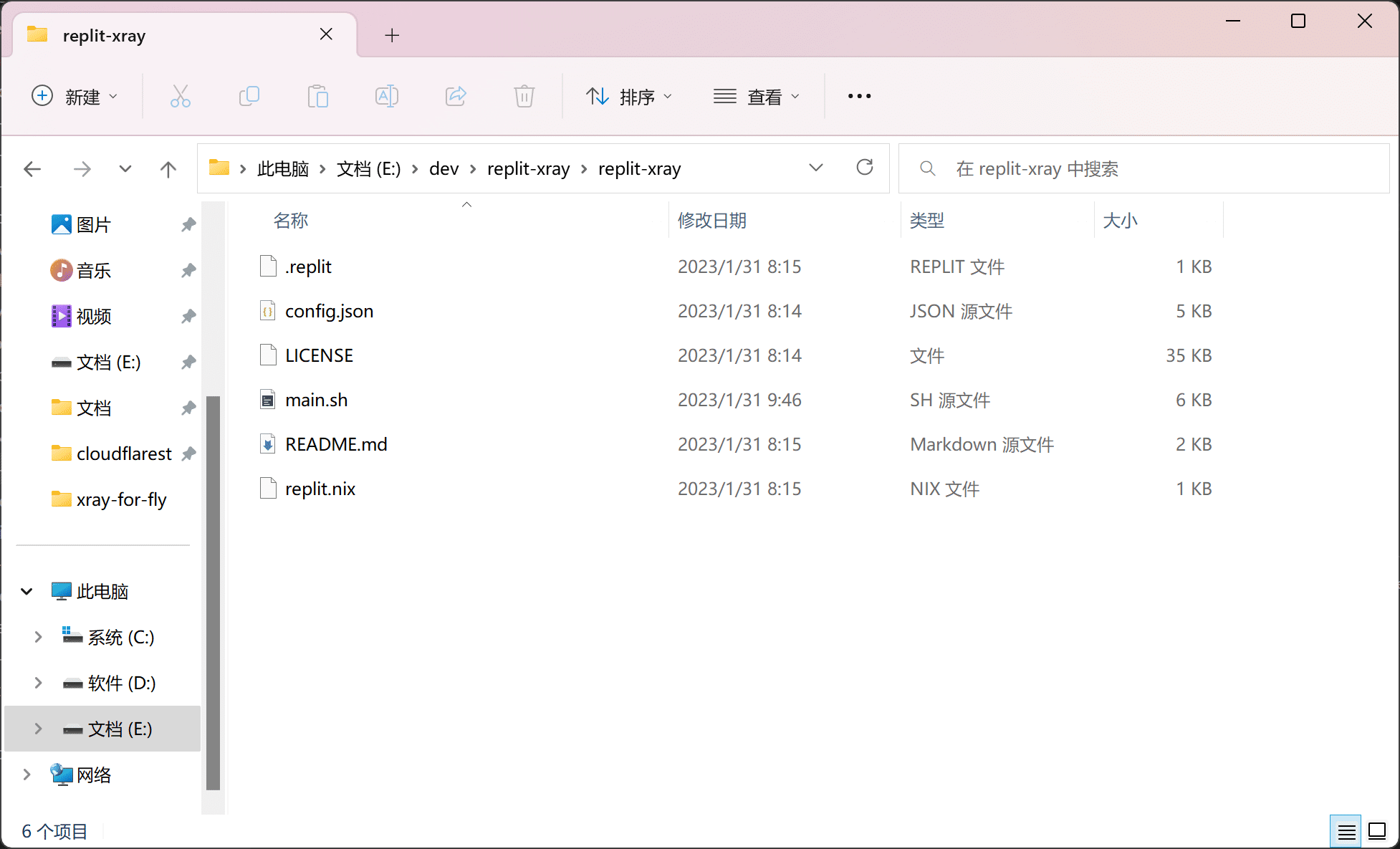Expand the 系统 (C:) drive tree node
This screenshot has height=849, width=1400.
(x=39, y=637)
